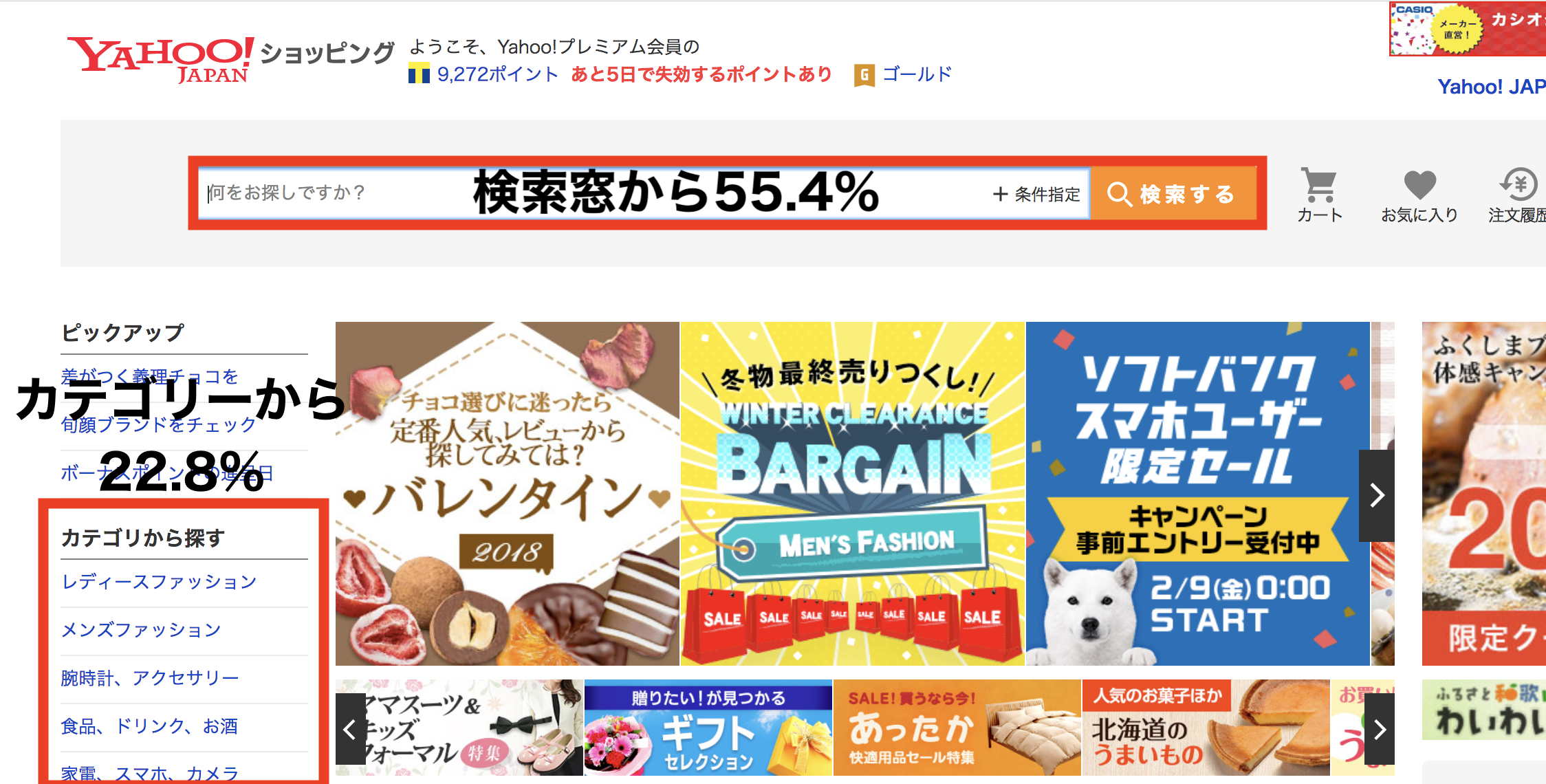Image resolution: width=1546 pixels, height=784 pixels.
Task: Click the expiring points warning link
Action: (701, 74)
